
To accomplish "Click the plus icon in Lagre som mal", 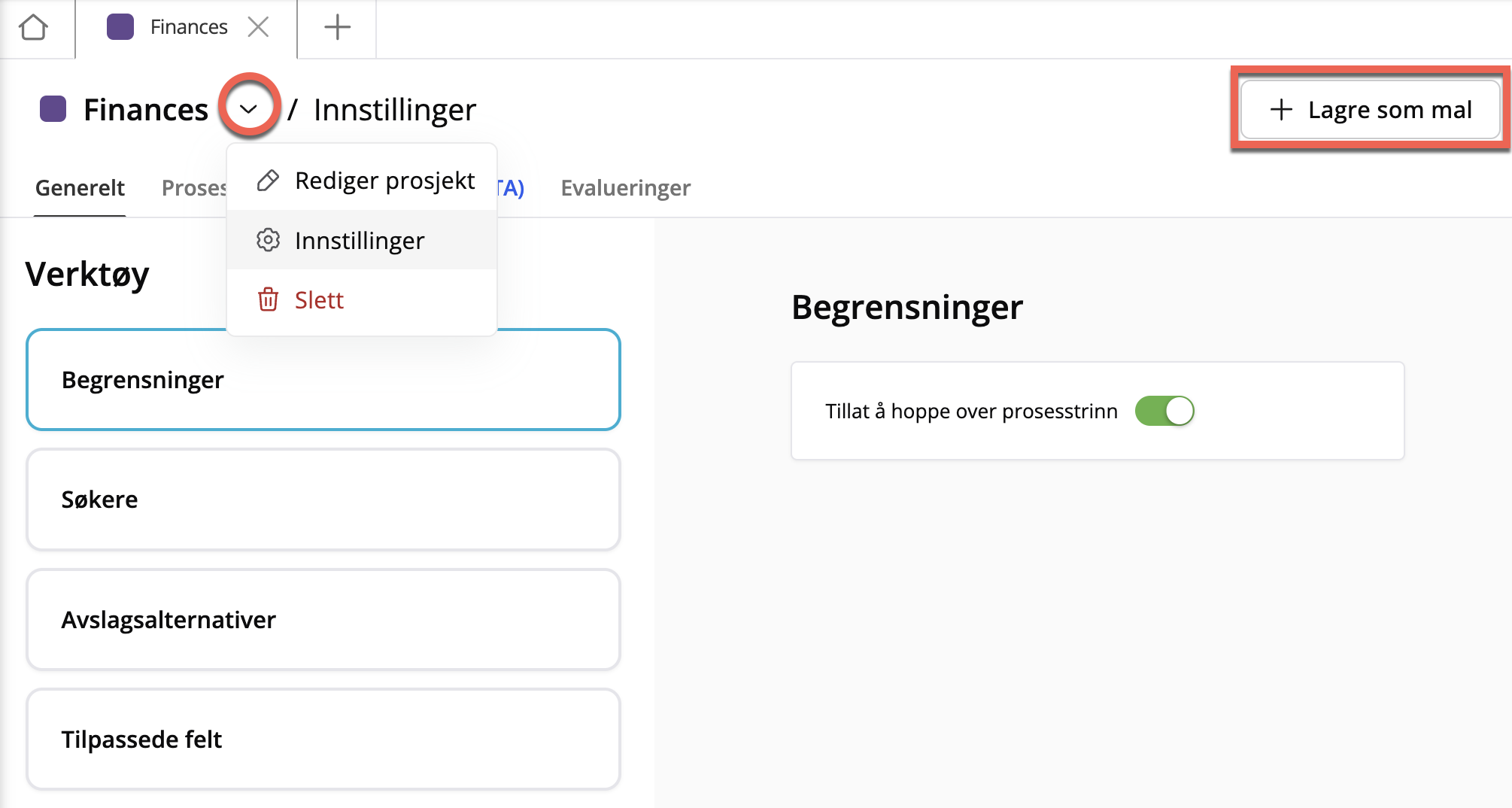I will tap(1281, 110).
